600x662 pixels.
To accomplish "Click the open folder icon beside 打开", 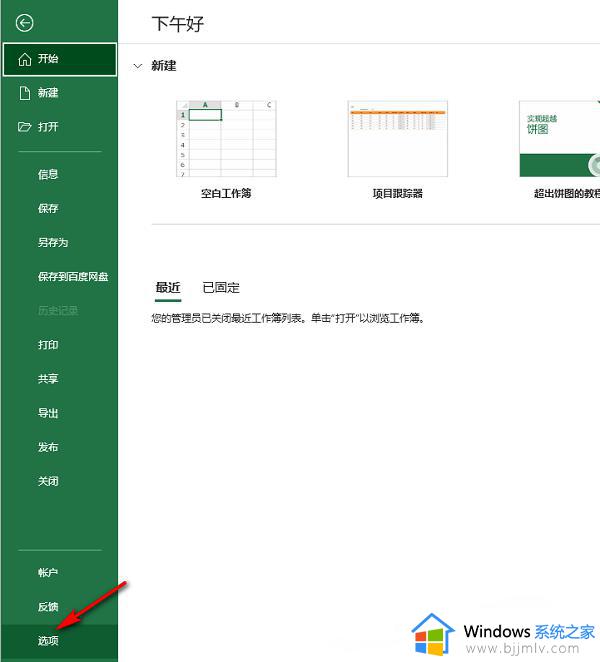I will point(24,127).
